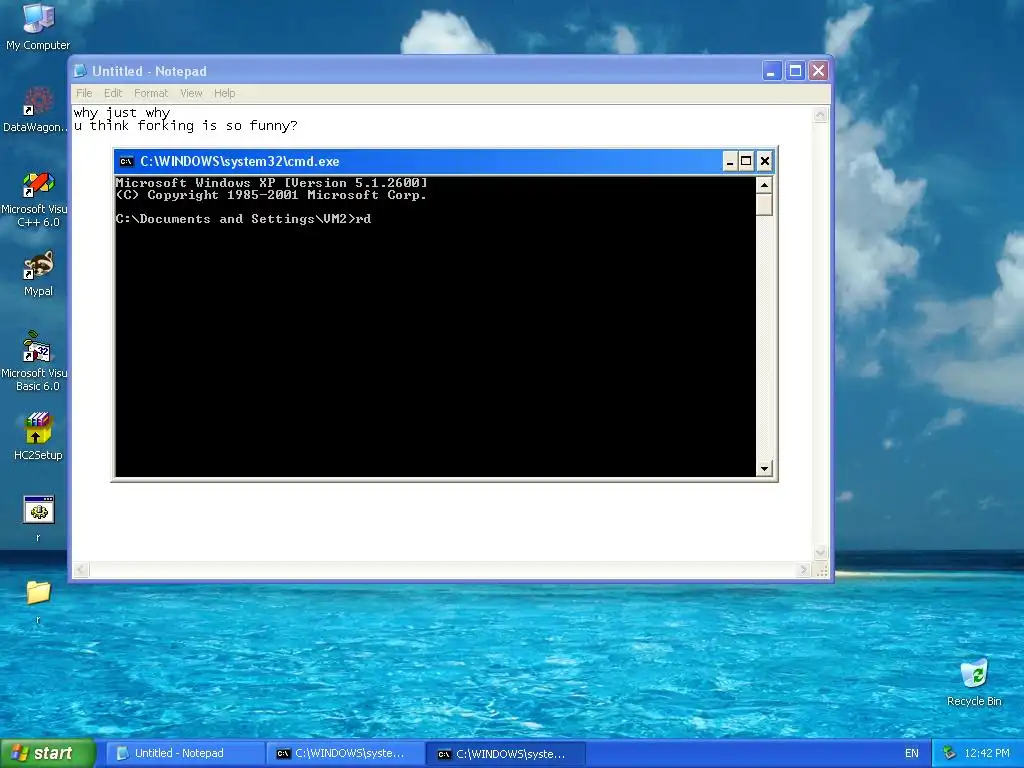Image resolution: width=1024 pixels, height=768 pixels.
Task: Click the 'Microsoft Windows XP [Version 5.1.2600]' line
Action: tap(272, 183)
